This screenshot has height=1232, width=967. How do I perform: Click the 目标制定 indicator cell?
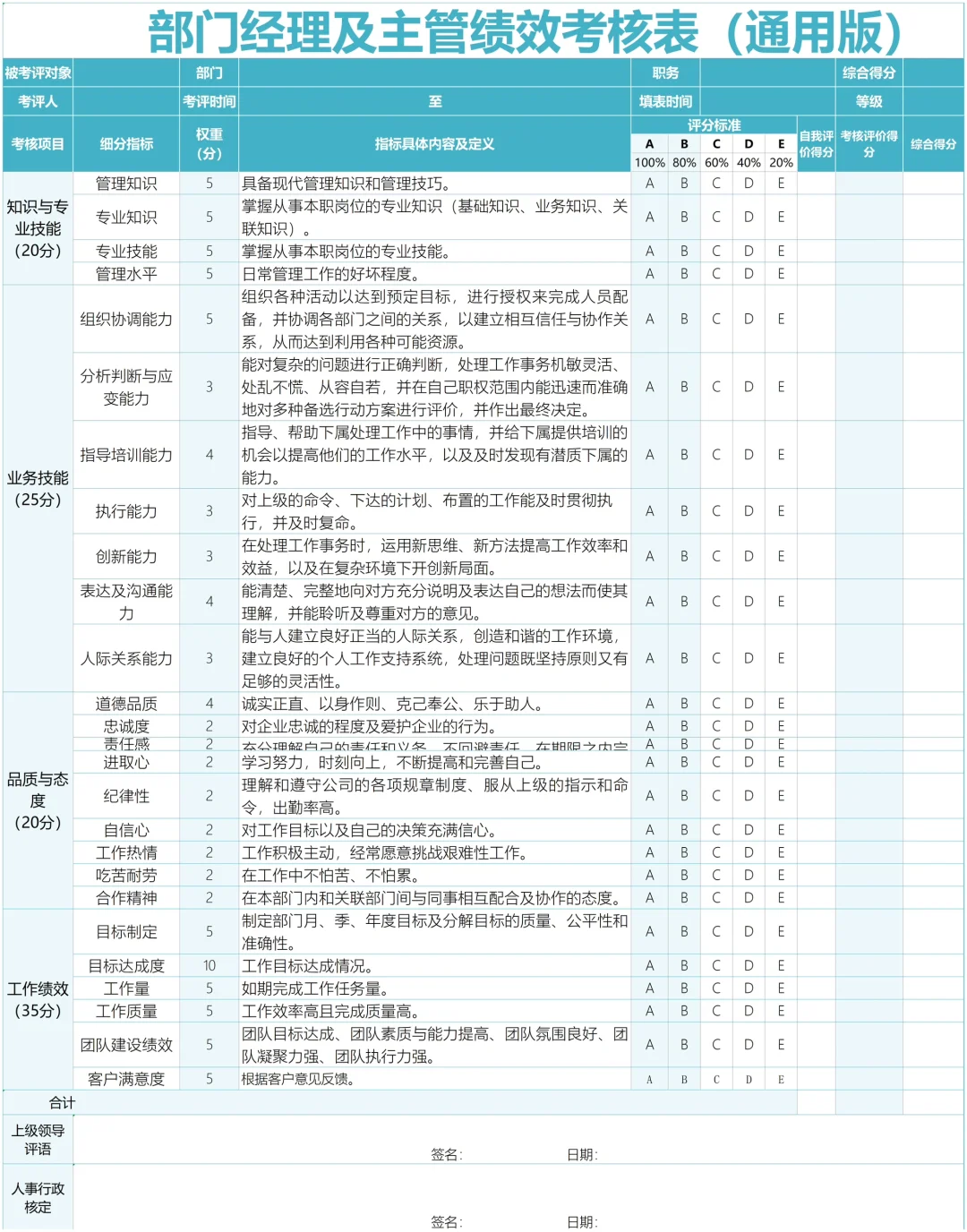point(126,932)
